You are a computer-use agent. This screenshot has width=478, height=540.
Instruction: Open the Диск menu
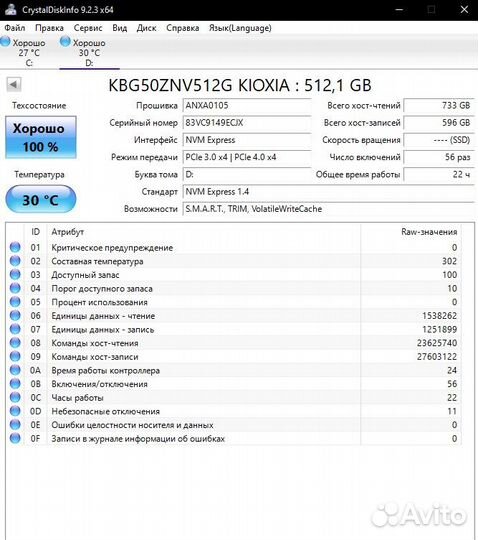[146, 28]
